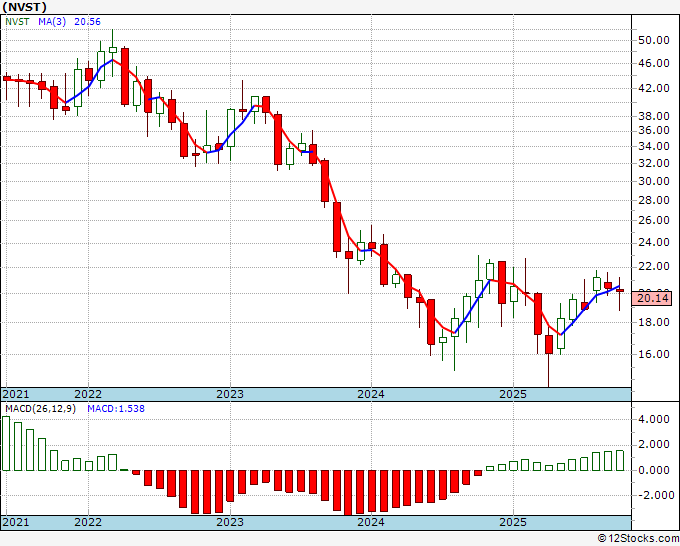Click 2023 on the MACD timeline
Image resolution: width=680 pixels, height=546 pixels.
point(230,522)
